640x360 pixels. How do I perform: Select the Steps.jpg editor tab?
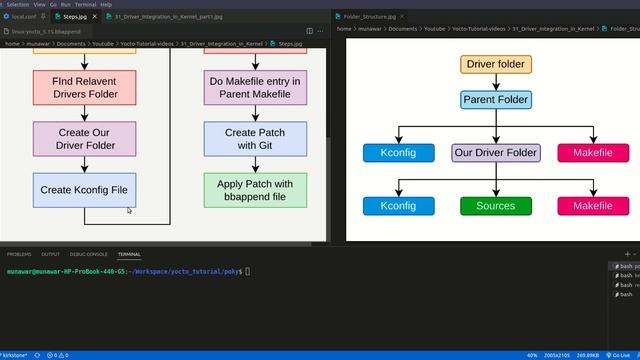75,17
